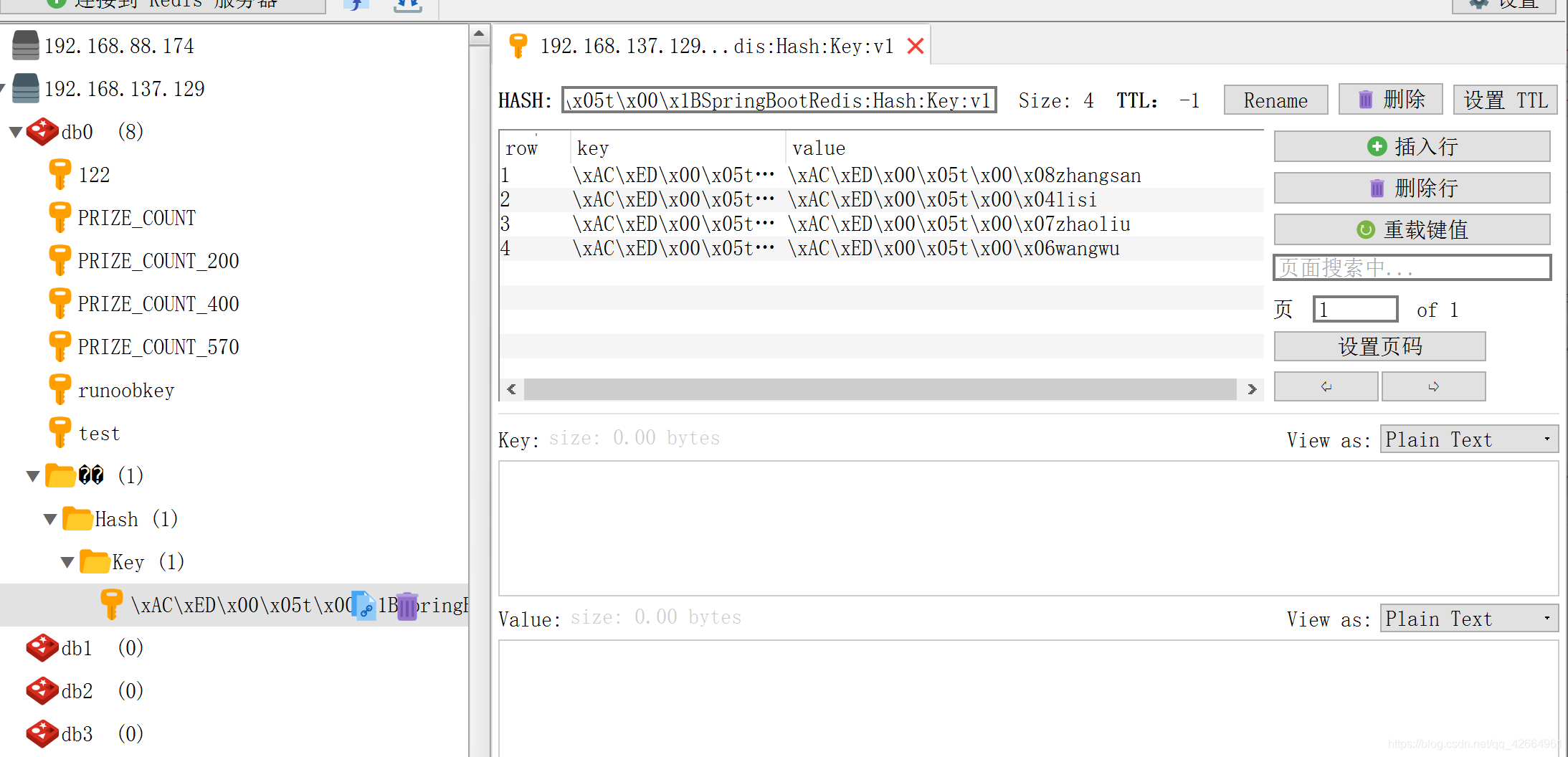
Task: Click the table scroll right arrow
Action: tap(1252, 389)
